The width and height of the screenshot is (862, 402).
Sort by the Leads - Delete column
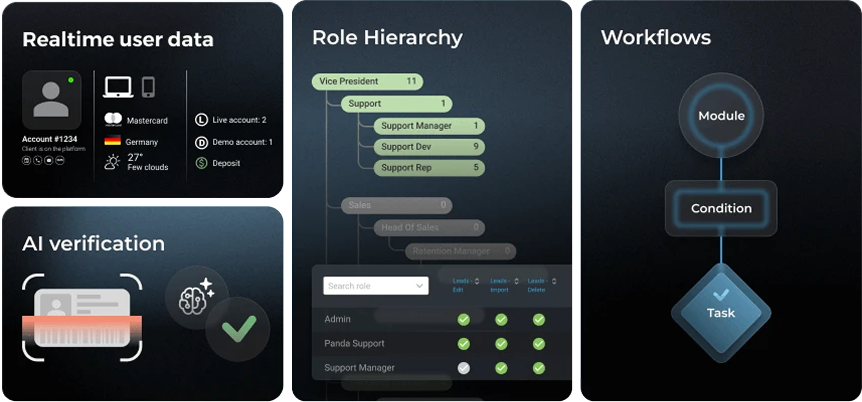point(539,285)
